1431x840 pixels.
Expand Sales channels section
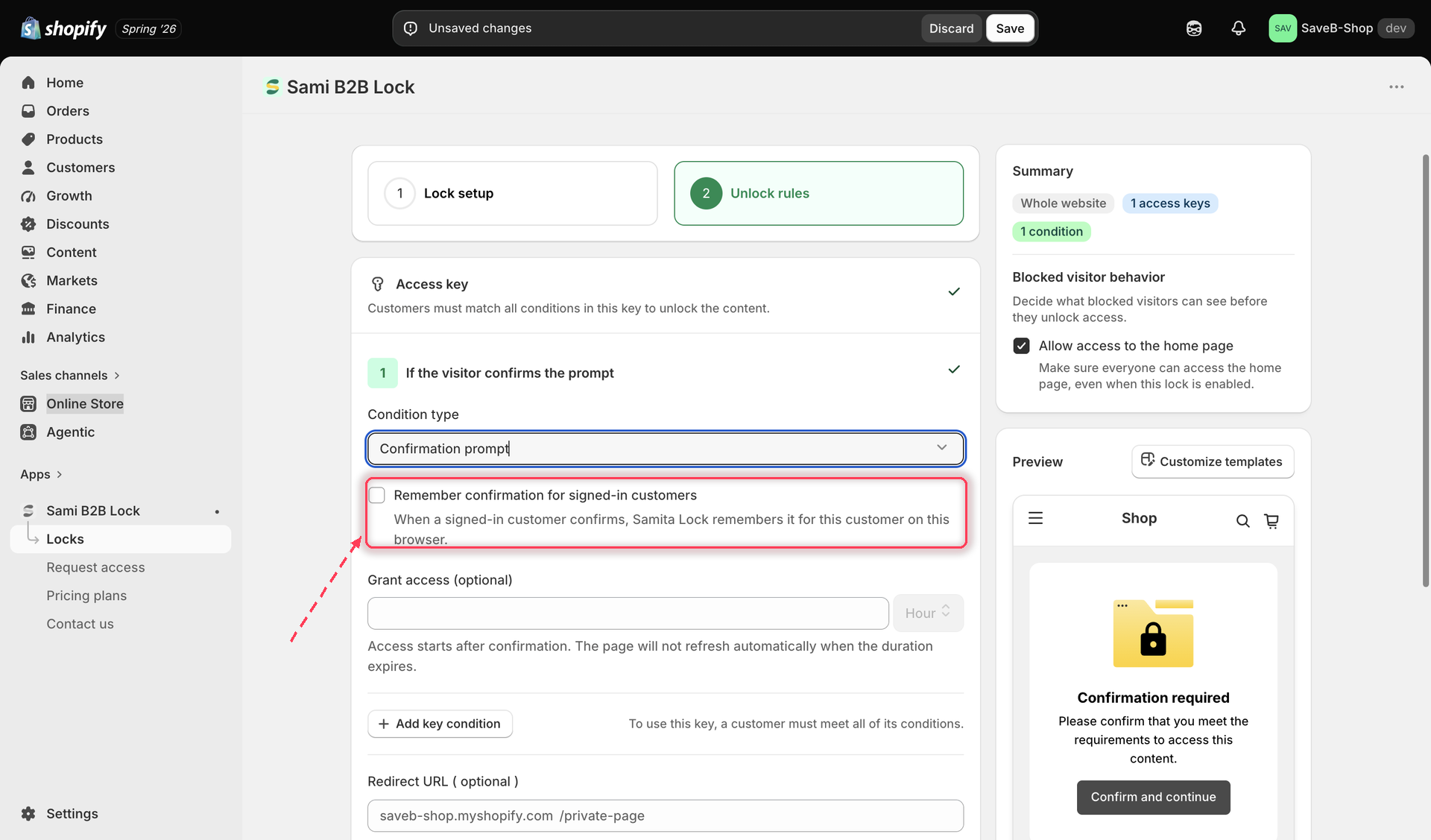pos(70,376)
